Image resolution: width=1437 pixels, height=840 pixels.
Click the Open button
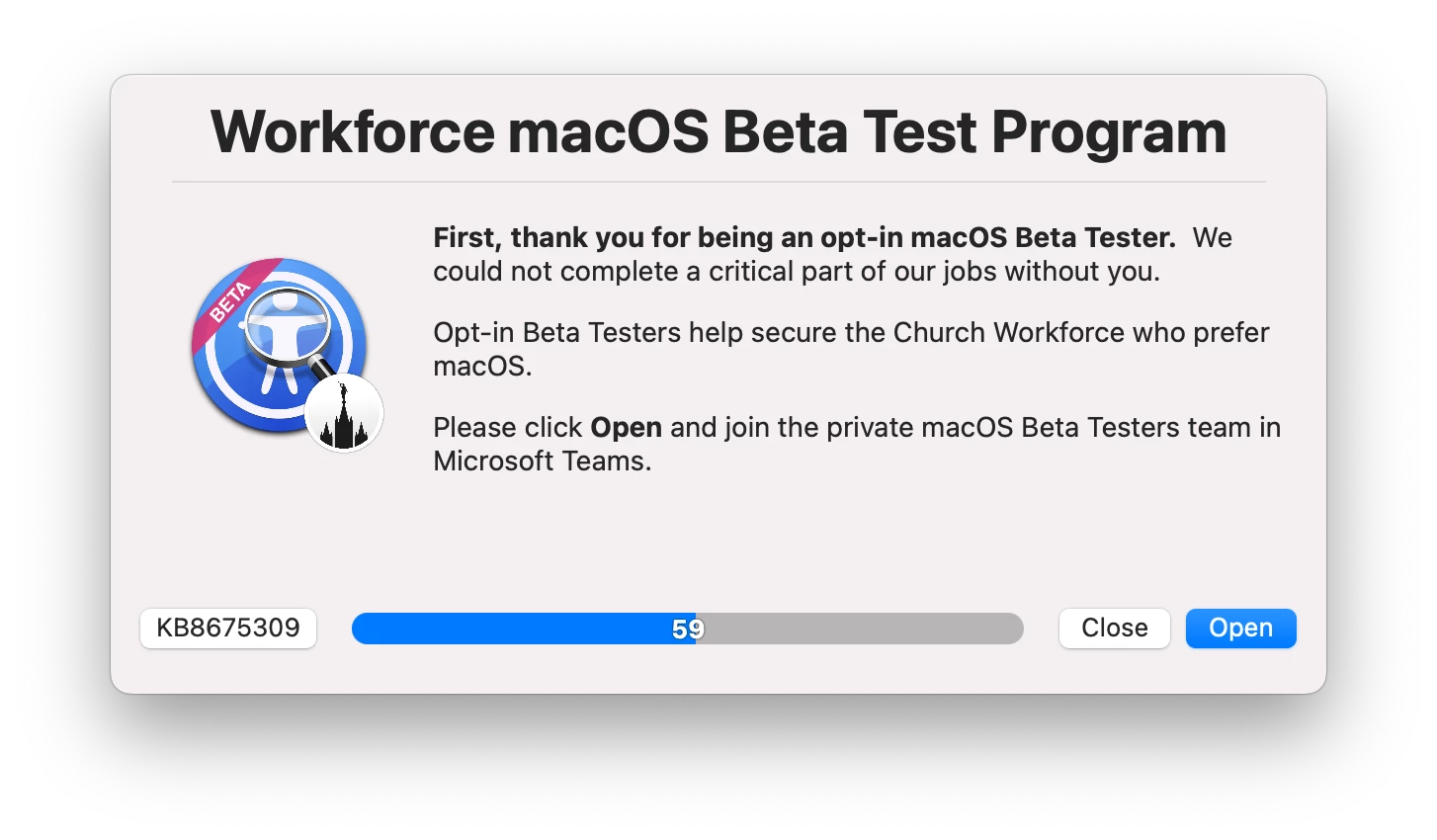[1240, 629]
